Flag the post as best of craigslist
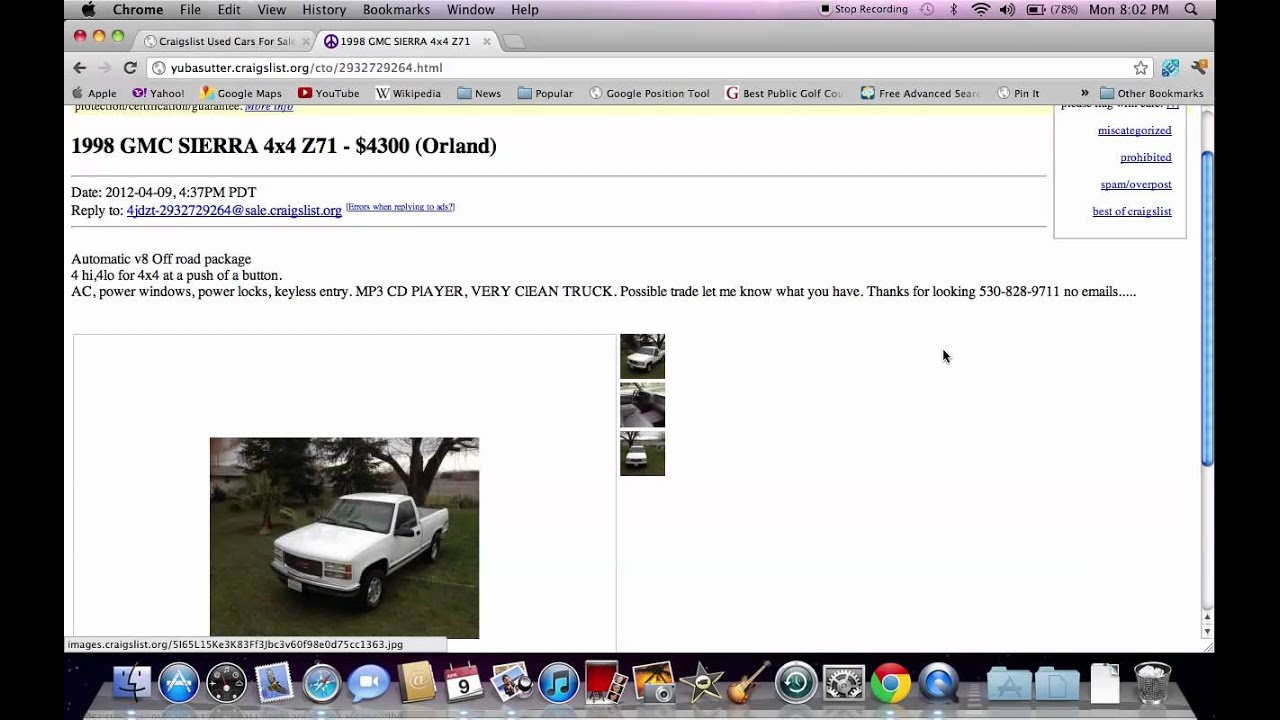The width and height of the screenshot is (1280, 720). [x=1132, y=211]
